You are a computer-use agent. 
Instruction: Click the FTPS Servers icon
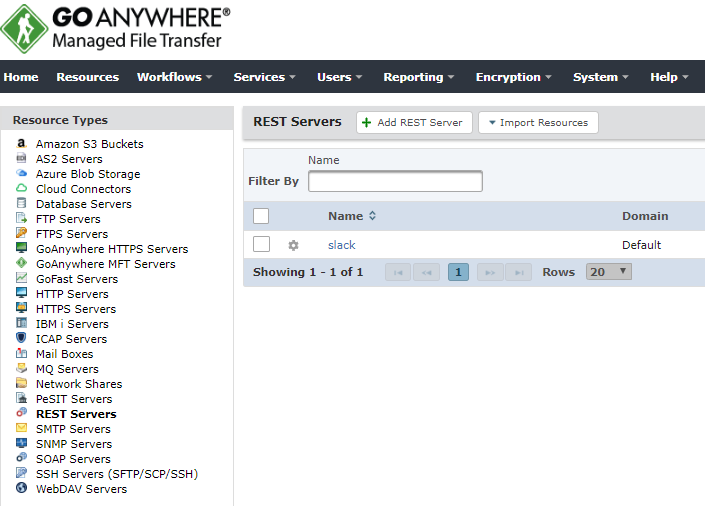(21, 233)
